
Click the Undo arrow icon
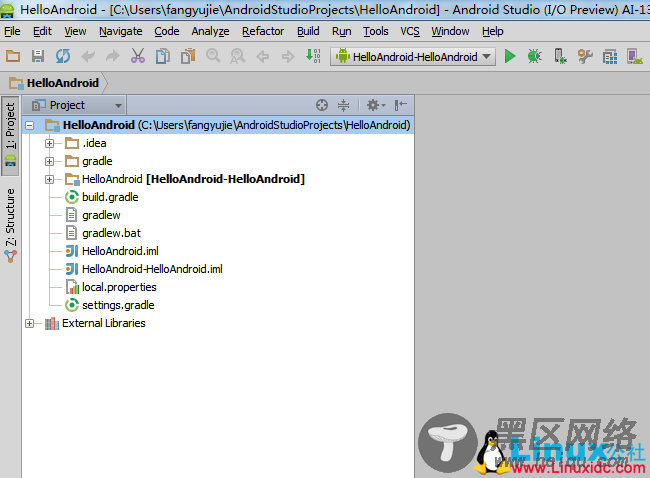[88, 56]
